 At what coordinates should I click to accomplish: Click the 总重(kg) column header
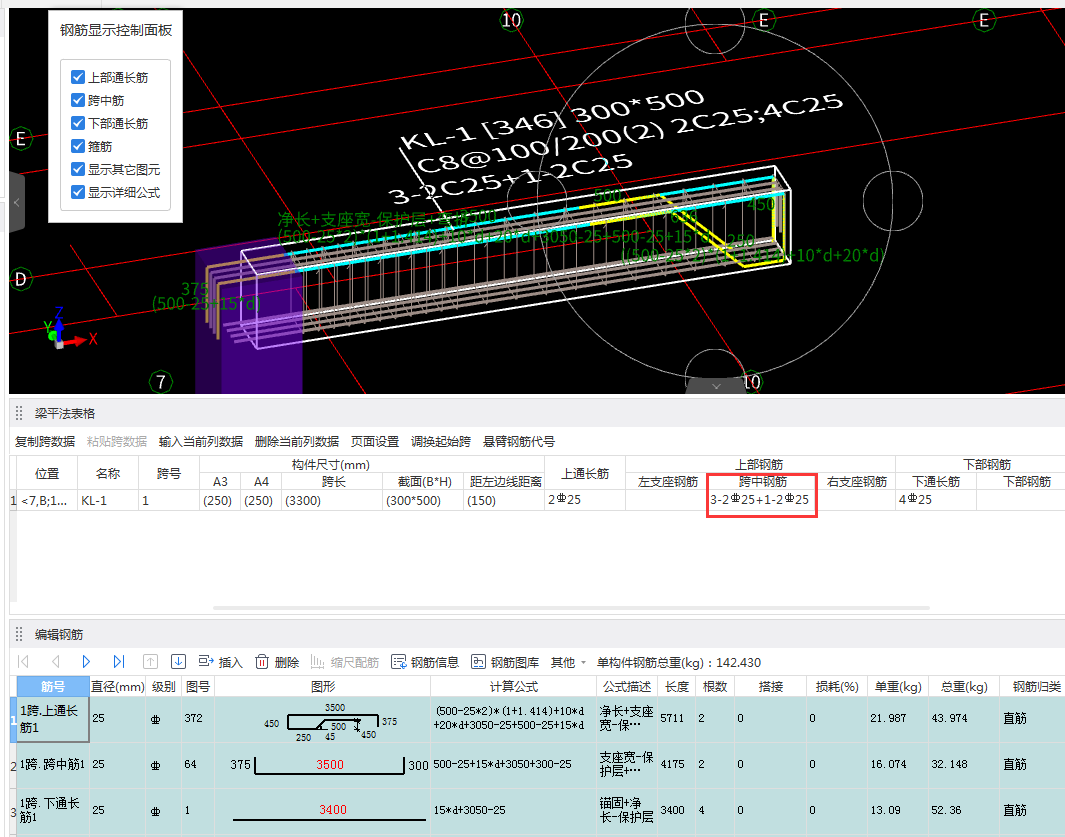tap(962, 686)
